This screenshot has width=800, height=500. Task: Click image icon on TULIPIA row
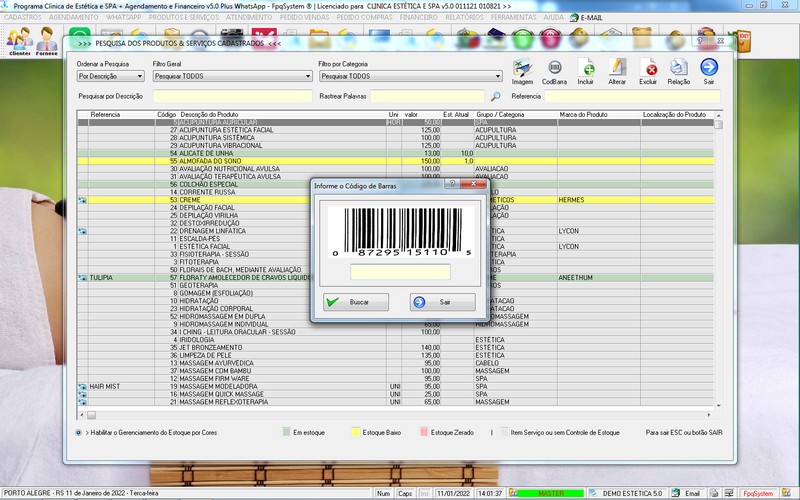[x=82, y=278]
